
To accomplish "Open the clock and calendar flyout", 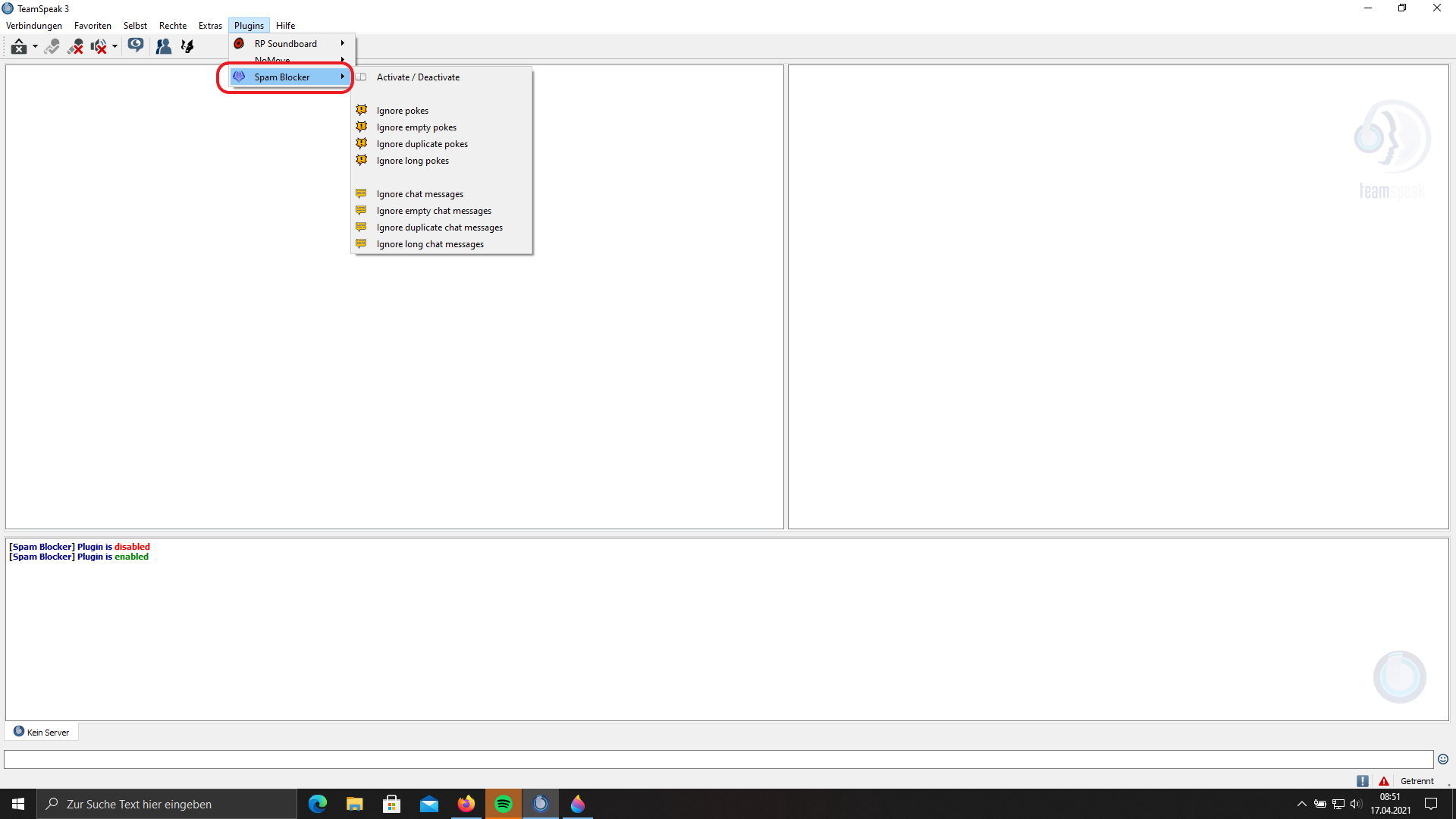I will (1390, 804).
